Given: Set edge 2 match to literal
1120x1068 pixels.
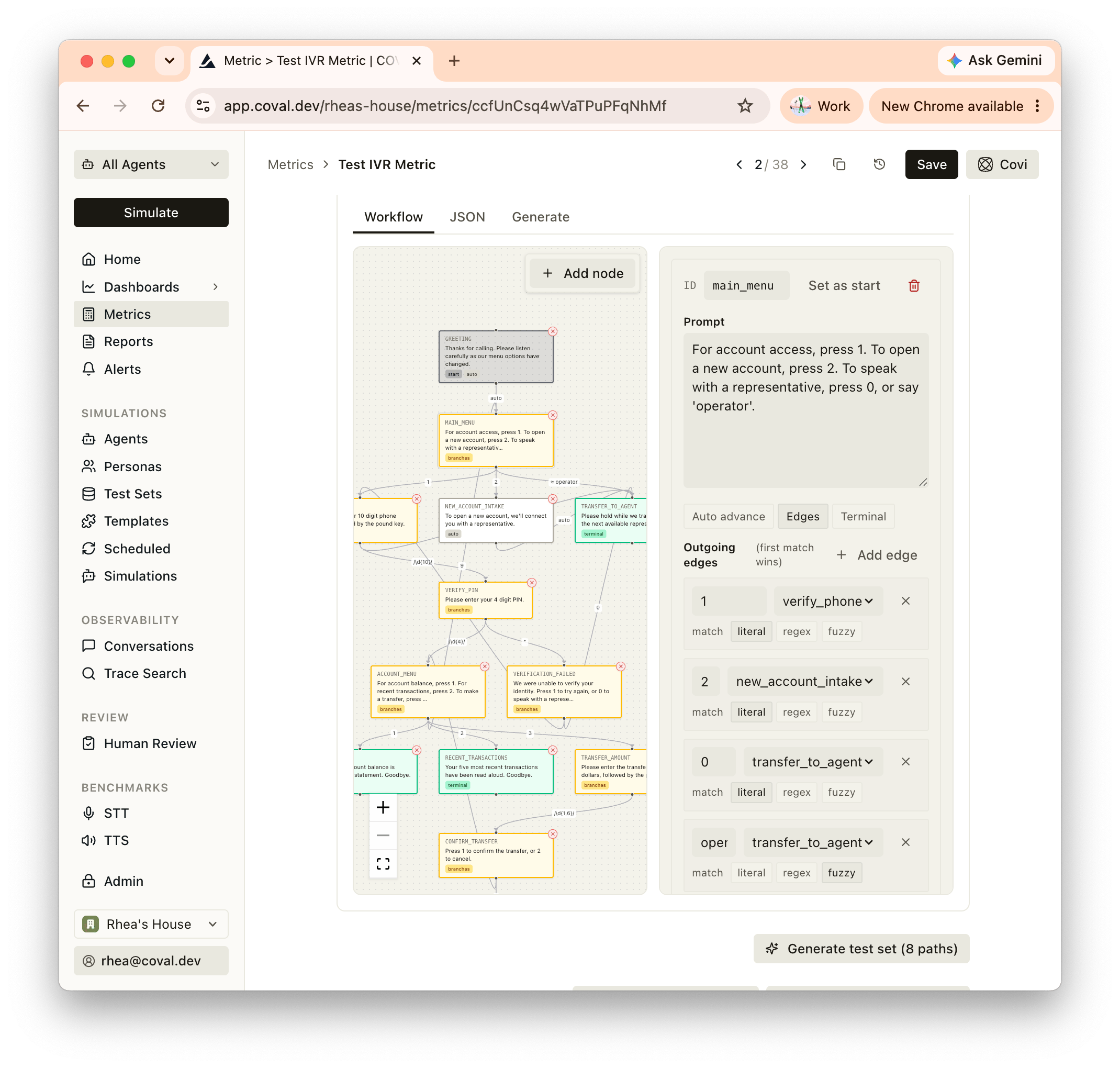Looking at the screenshot, I should 751,711.
